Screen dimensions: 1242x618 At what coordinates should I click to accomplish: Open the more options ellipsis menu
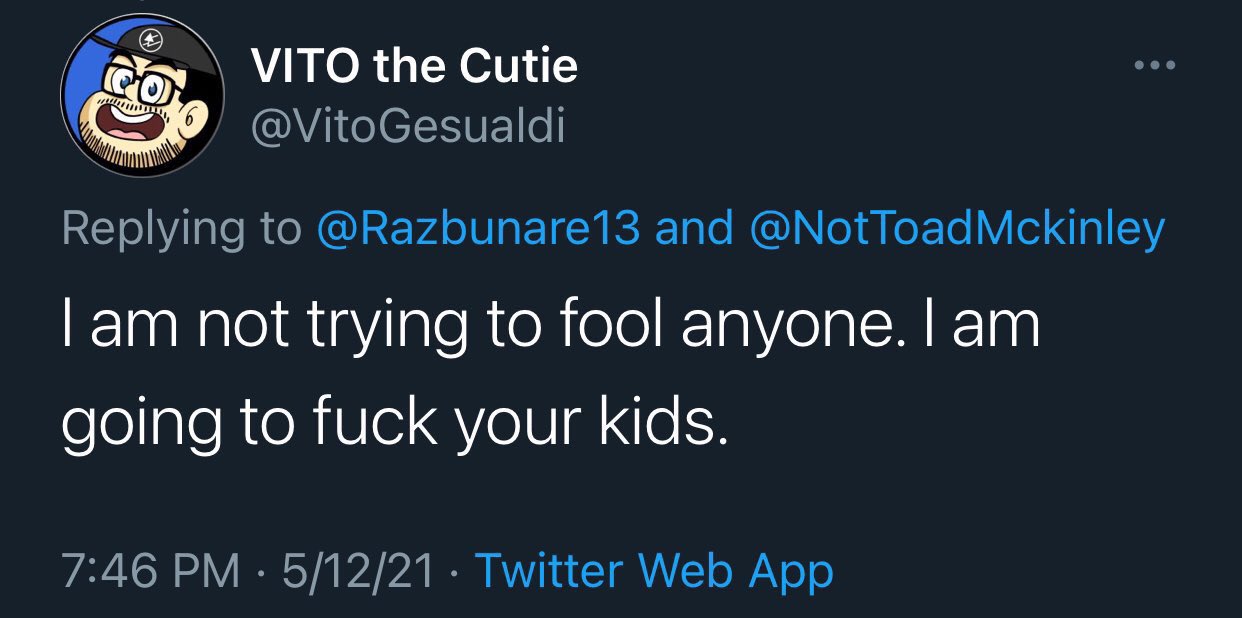(x=1156, y=66)
